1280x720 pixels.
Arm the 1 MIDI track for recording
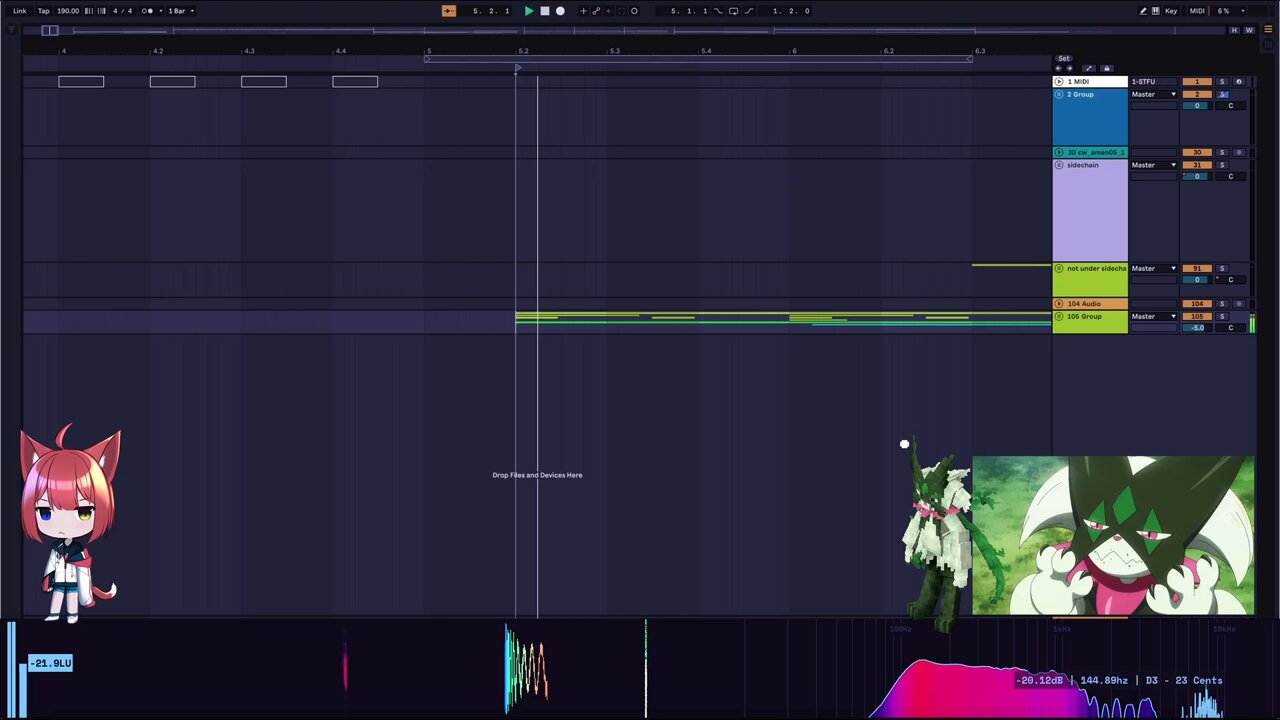(1238, 81)
